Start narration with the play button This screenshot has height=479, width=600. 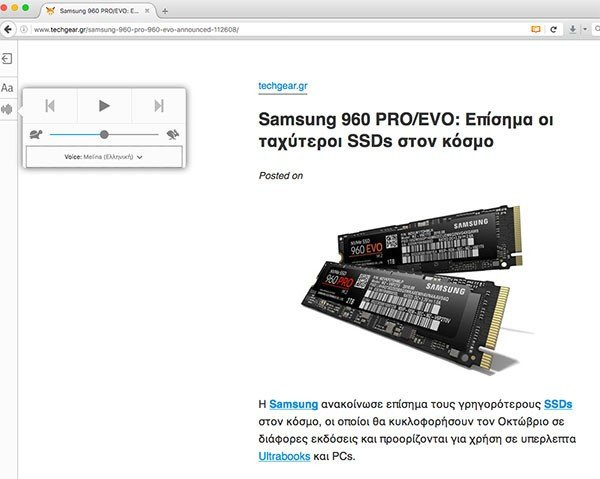click(104, 106)
